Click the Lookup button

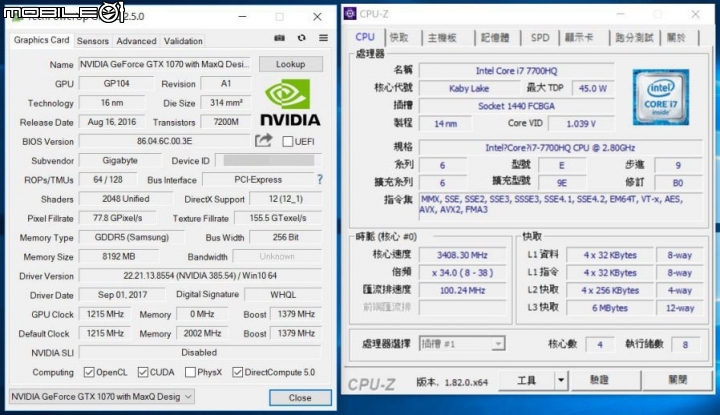291,64
